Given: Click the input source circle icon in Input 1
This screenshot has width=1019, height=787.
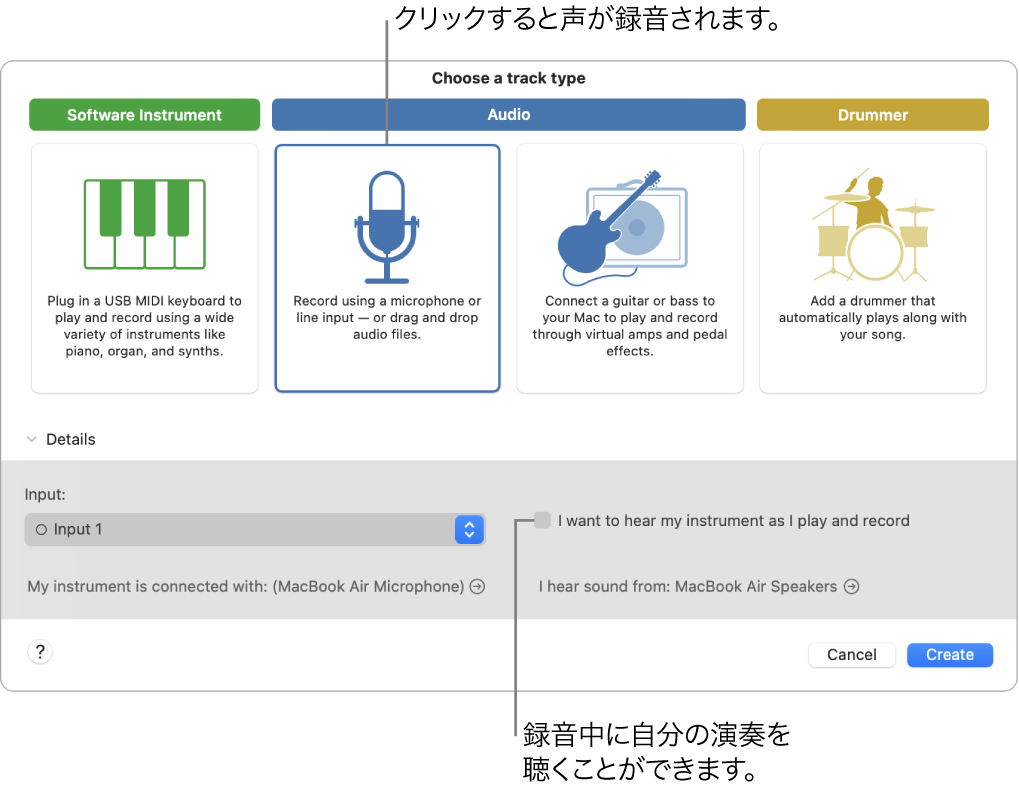Looking at the screenshot, I should point(42,529).
